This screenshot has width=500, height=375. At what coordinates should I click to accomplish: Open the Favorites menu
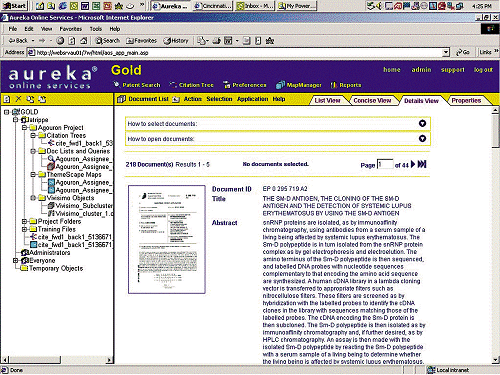(71, 29)
